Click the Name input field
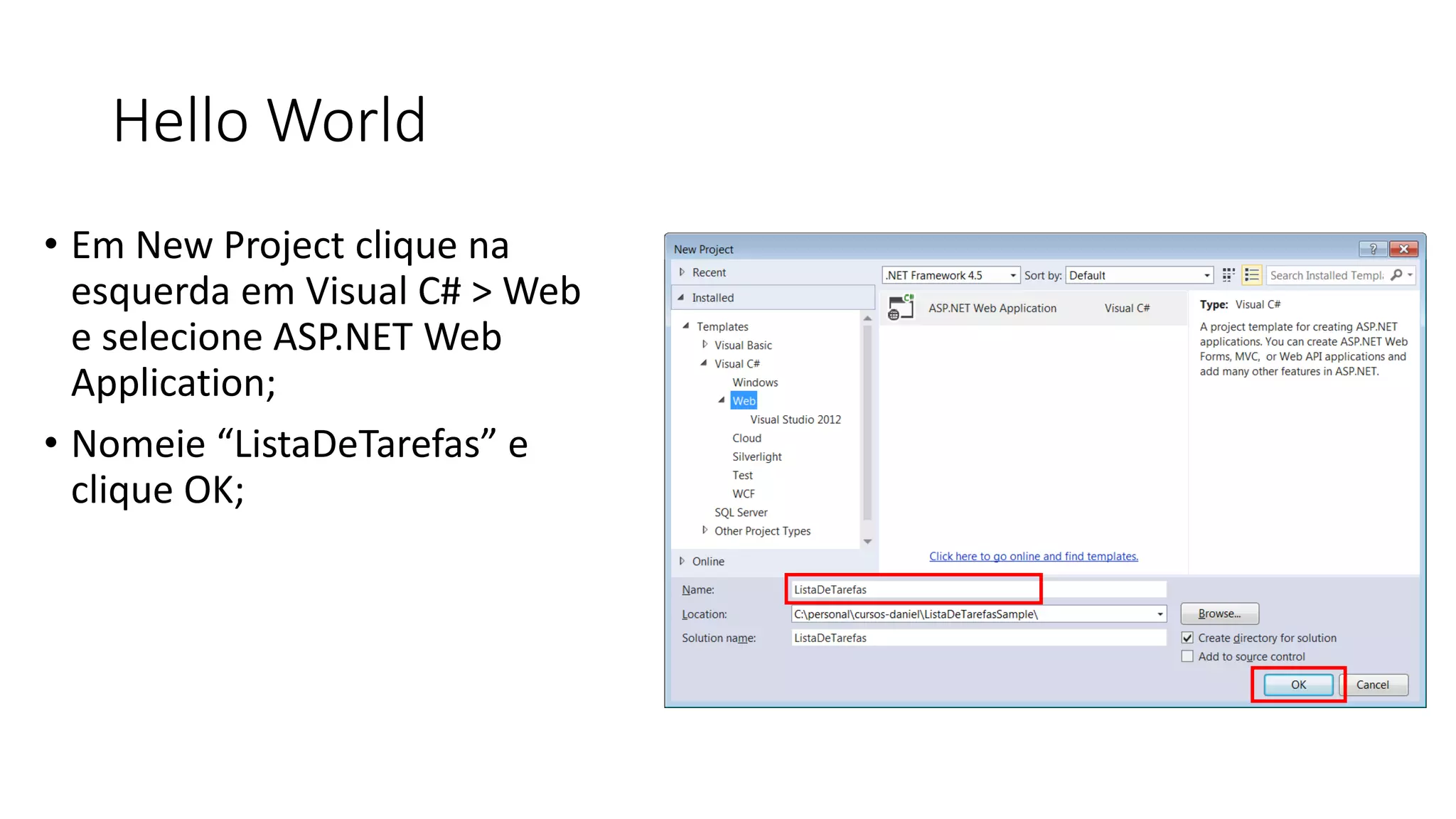The image size is (1456, 819). (x=978, y=589)
